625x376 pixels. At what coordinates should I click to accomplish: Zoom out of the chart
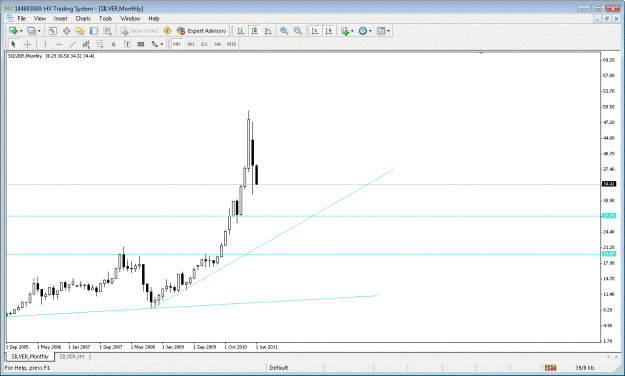(298, 31)
